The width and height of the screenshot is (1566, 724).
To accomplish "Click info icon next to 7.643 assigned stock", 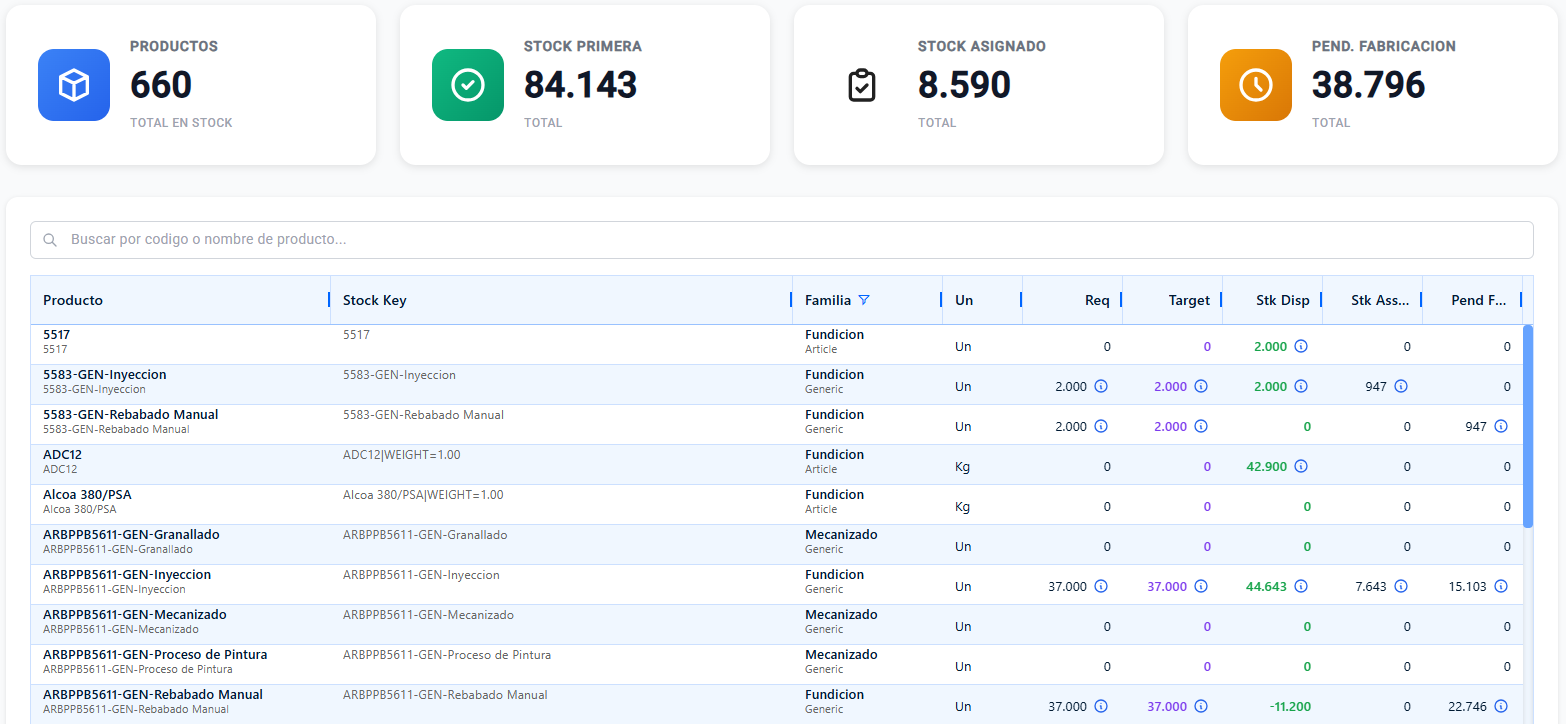I will click(x=1401, y=586).
